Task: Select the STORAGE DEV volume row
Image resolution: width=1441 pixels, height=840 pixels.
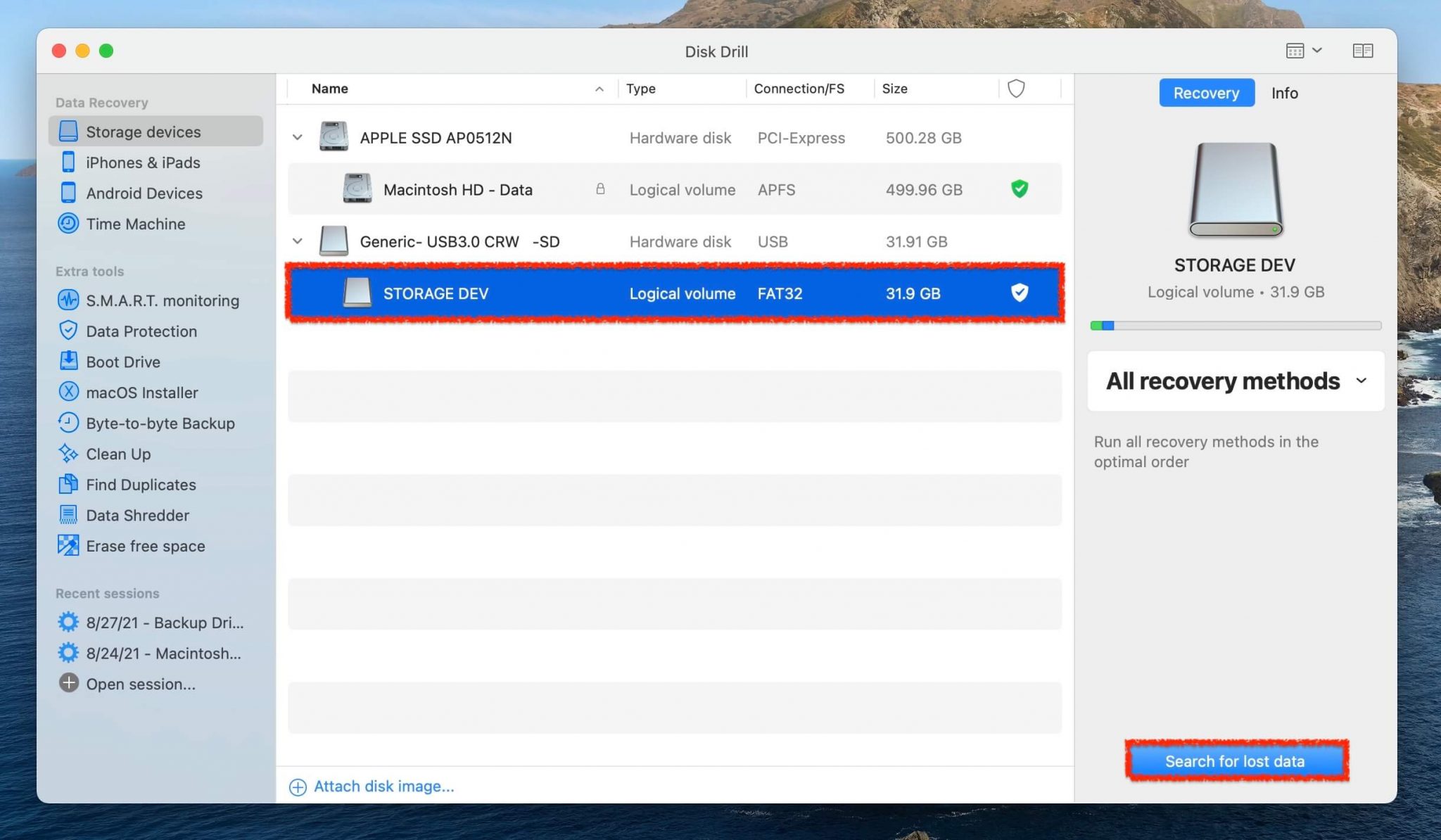Action: click(674, 293)
